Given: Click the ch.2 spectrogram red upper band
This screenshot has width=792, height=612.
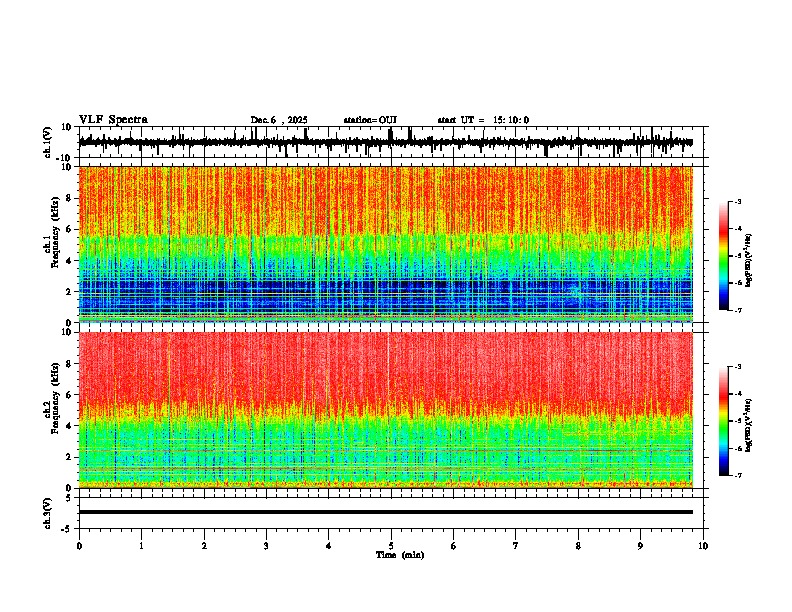Looking at the screenshot, I should point(385,369).
